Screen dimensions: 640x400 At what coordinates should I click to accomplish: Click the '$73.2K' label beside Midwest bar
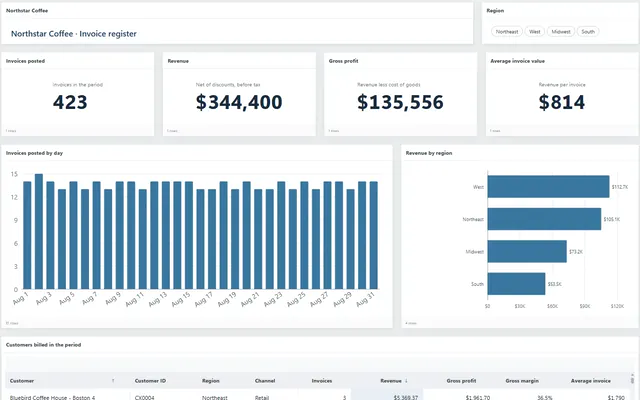(x=576, y=252)
